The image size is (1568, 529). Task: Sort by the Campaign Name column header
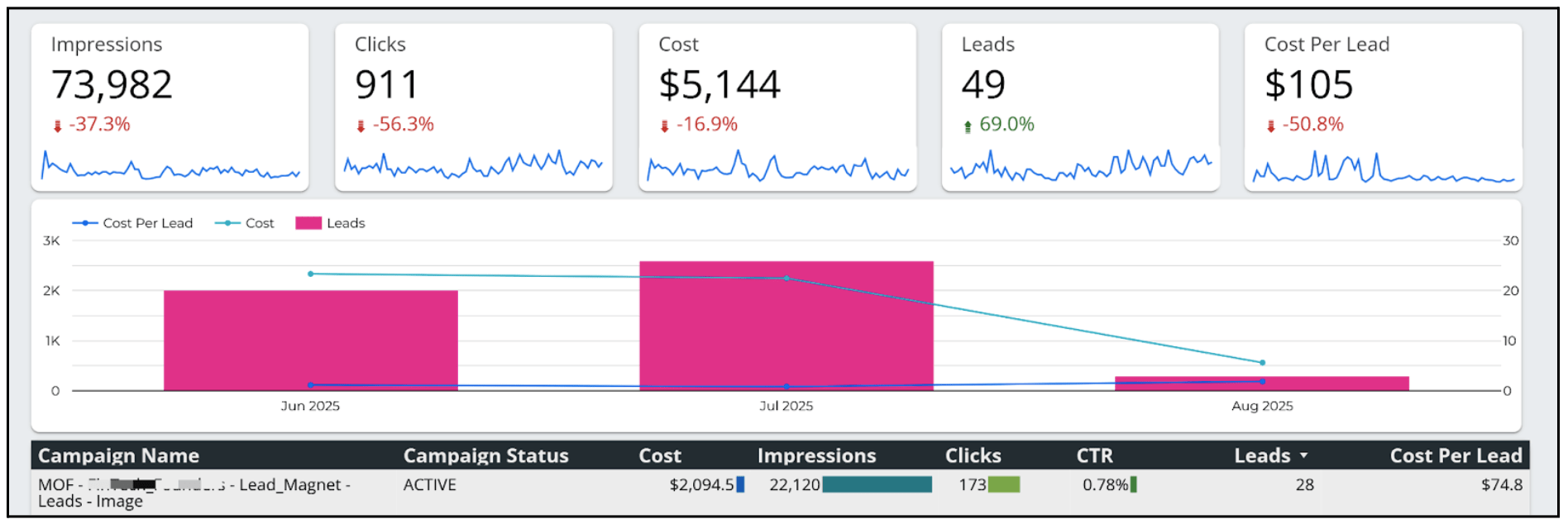(x=119, y=455)
